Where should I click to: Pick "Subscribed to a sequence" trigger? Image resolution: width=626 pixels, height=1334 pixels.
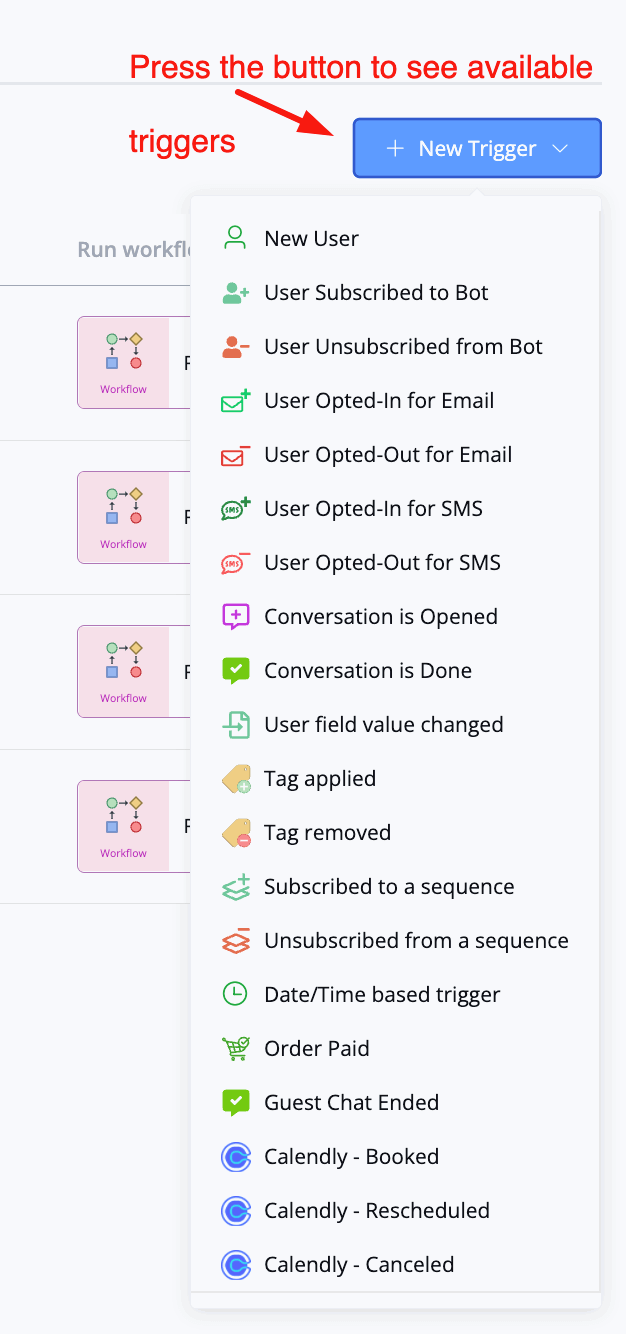point(389,887)
